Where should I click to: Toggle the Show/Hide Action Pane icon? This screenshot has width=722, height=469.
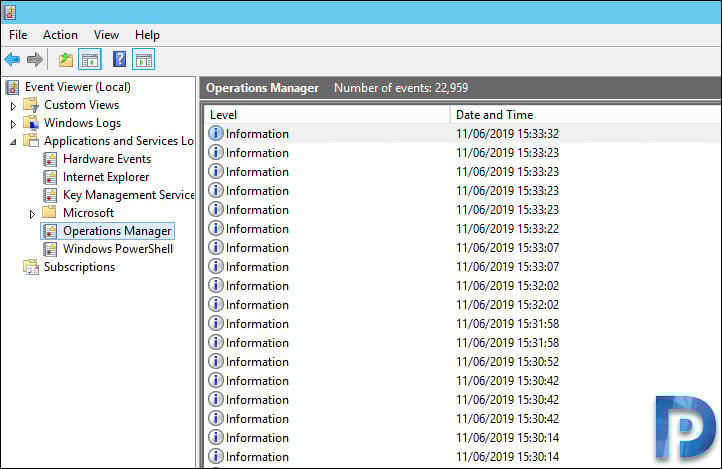point(144,59)
